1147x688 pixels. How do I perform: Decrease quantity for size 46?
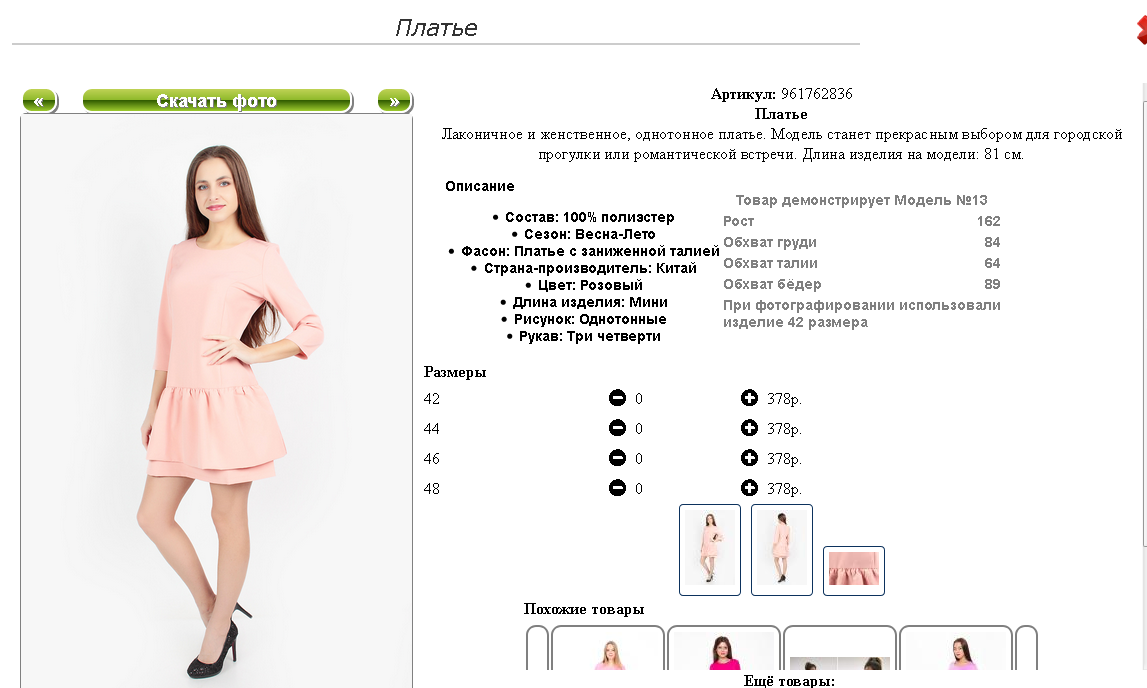617,458
